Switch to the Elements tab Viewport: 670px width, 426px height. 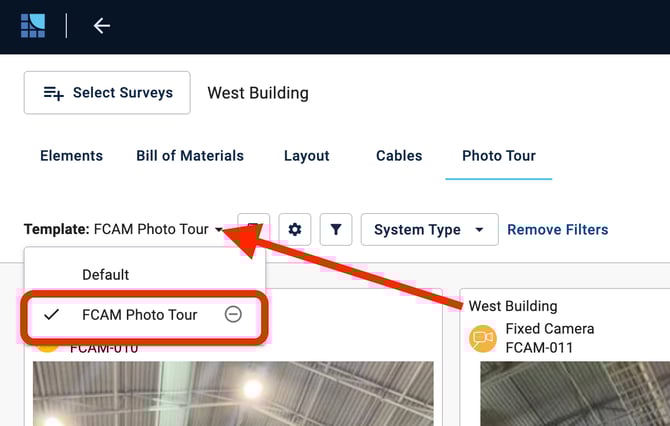(71, 156)
